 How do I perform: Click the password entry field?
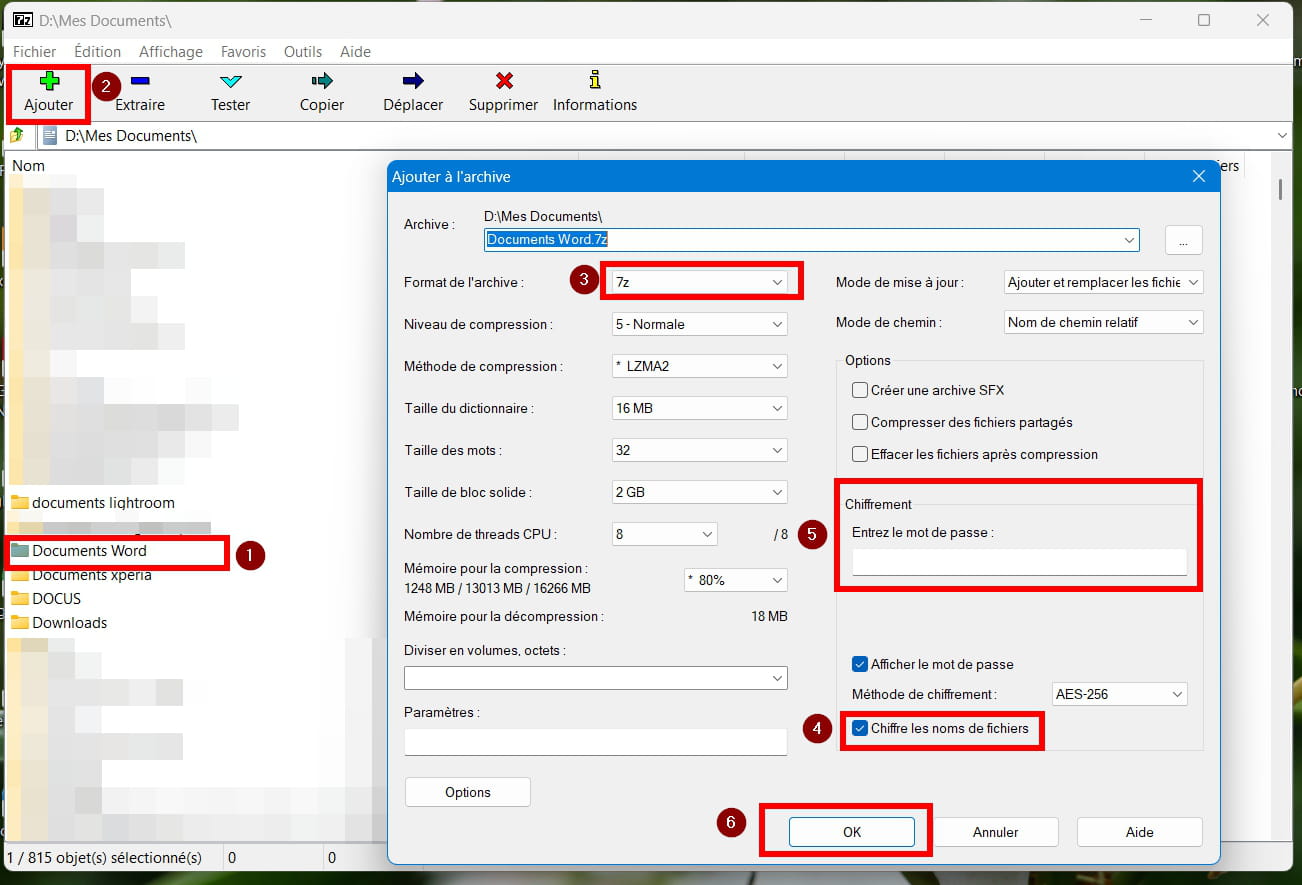point(1019,562)
